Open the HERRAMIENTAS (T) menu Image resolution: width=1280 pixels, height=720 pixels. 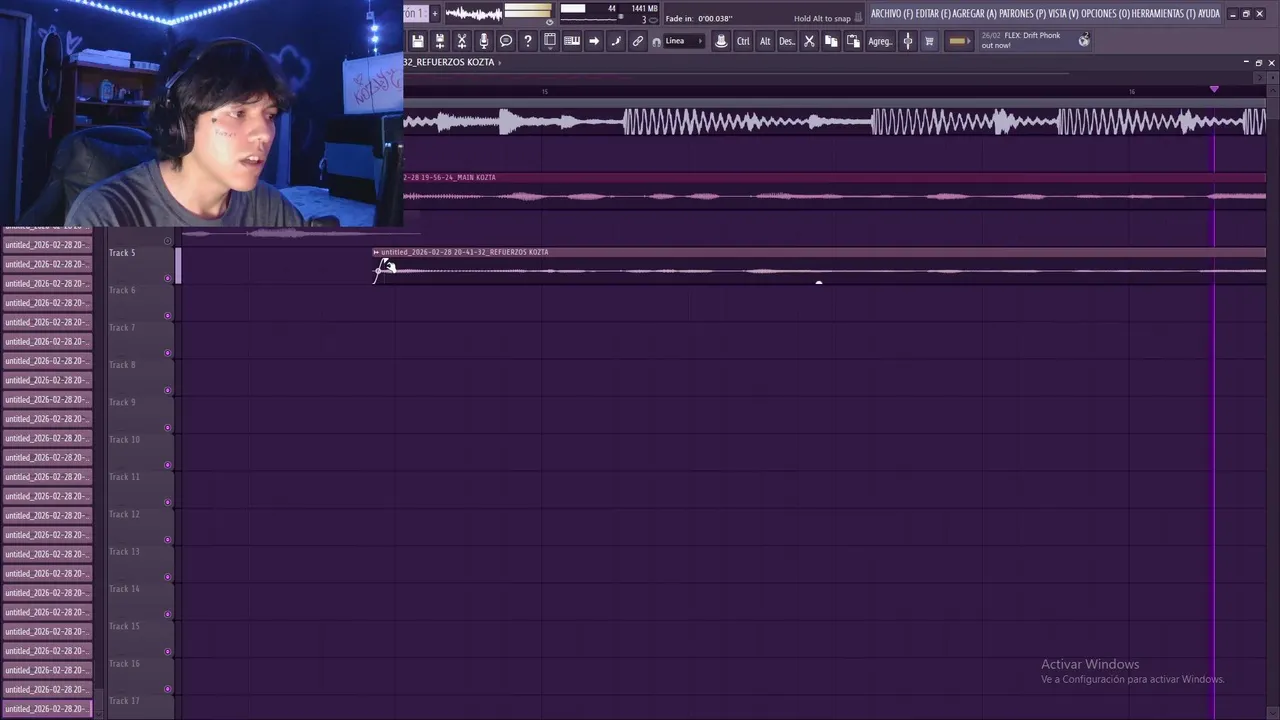1164,14
